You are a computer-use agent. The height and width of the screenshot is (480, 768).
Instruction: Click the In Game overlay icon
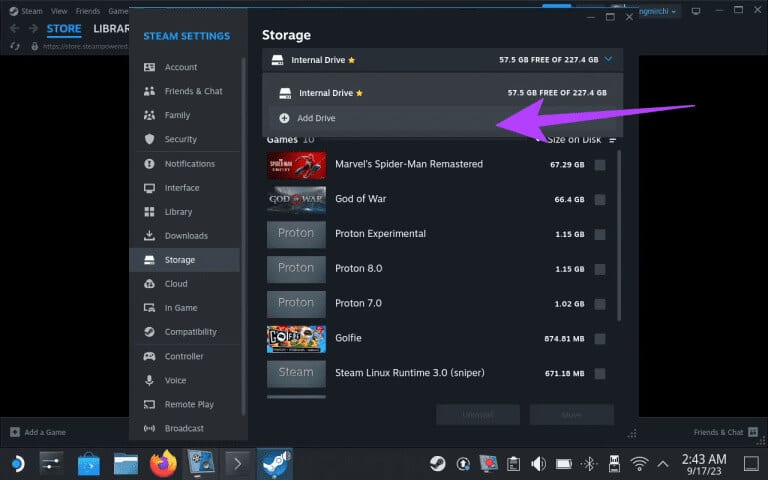[x=149, y=308]
